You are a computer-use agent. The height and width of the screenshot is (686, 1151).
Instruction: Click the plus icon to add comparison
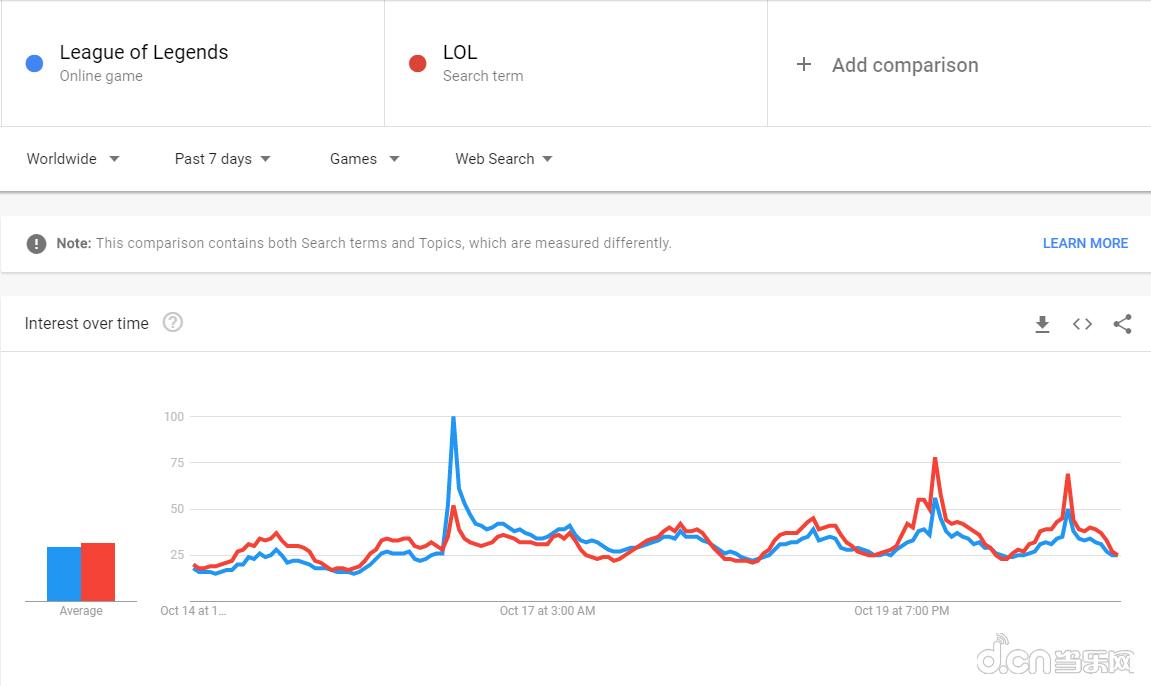click(803, 64)
